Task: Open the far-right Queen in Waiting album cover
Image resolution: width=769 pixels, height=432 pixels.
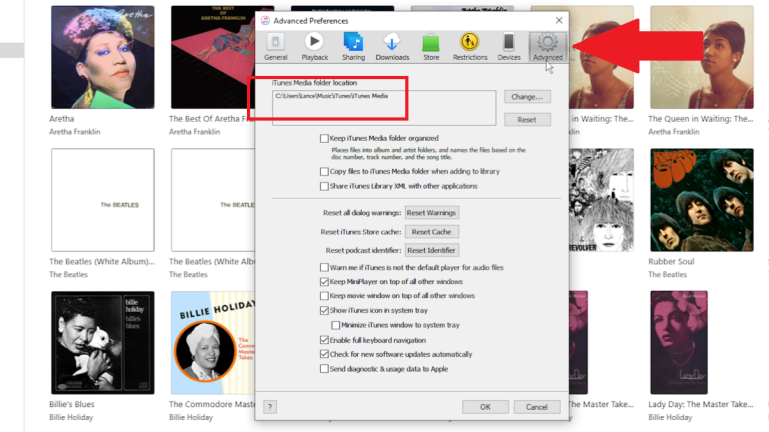Action: 702,57
